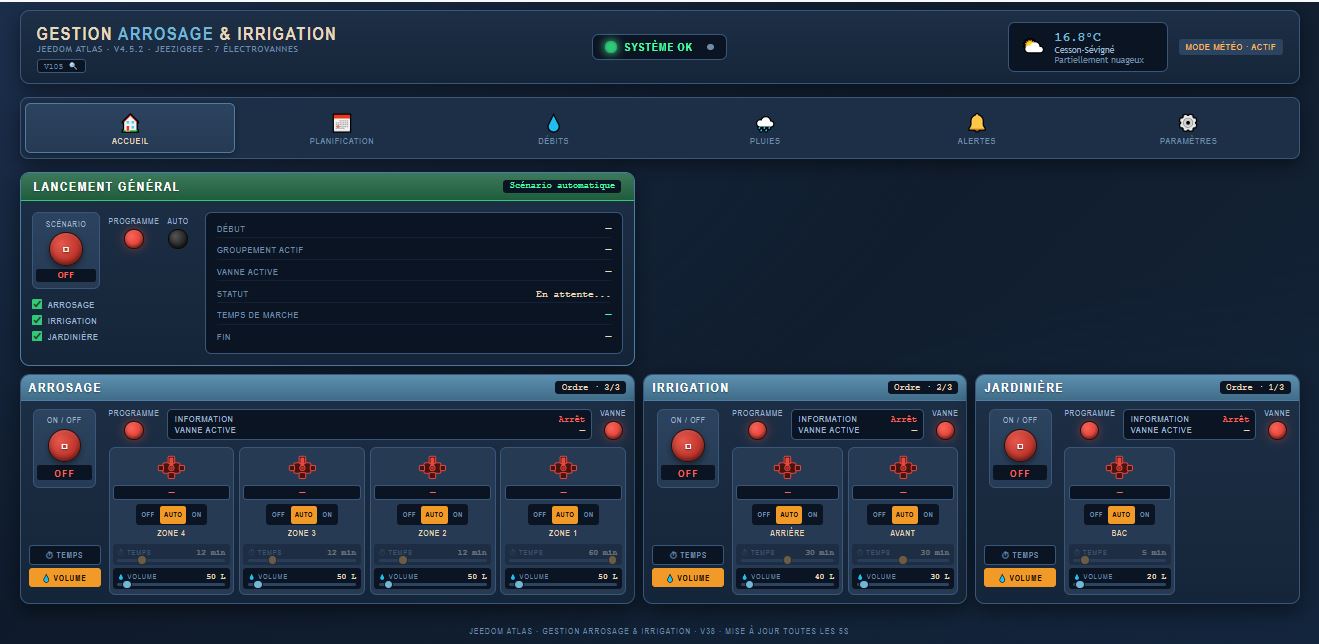Open the Paramètres gear tab
Viewport: 1319px width, 644px height.
pos(1188,129)
